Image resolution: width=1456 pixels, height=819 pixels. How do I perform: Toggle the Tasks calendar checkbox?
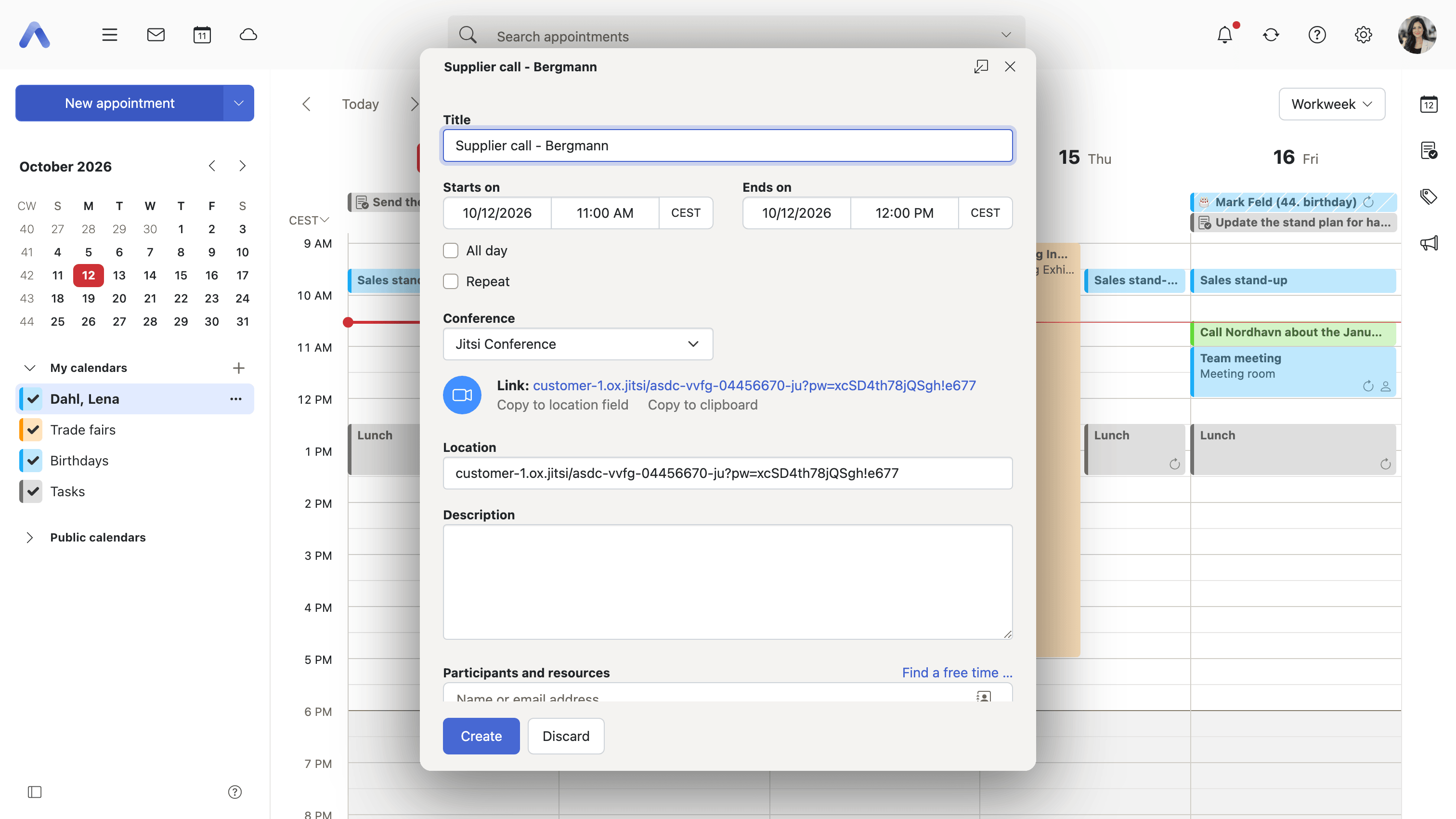(x=33, y=491)
